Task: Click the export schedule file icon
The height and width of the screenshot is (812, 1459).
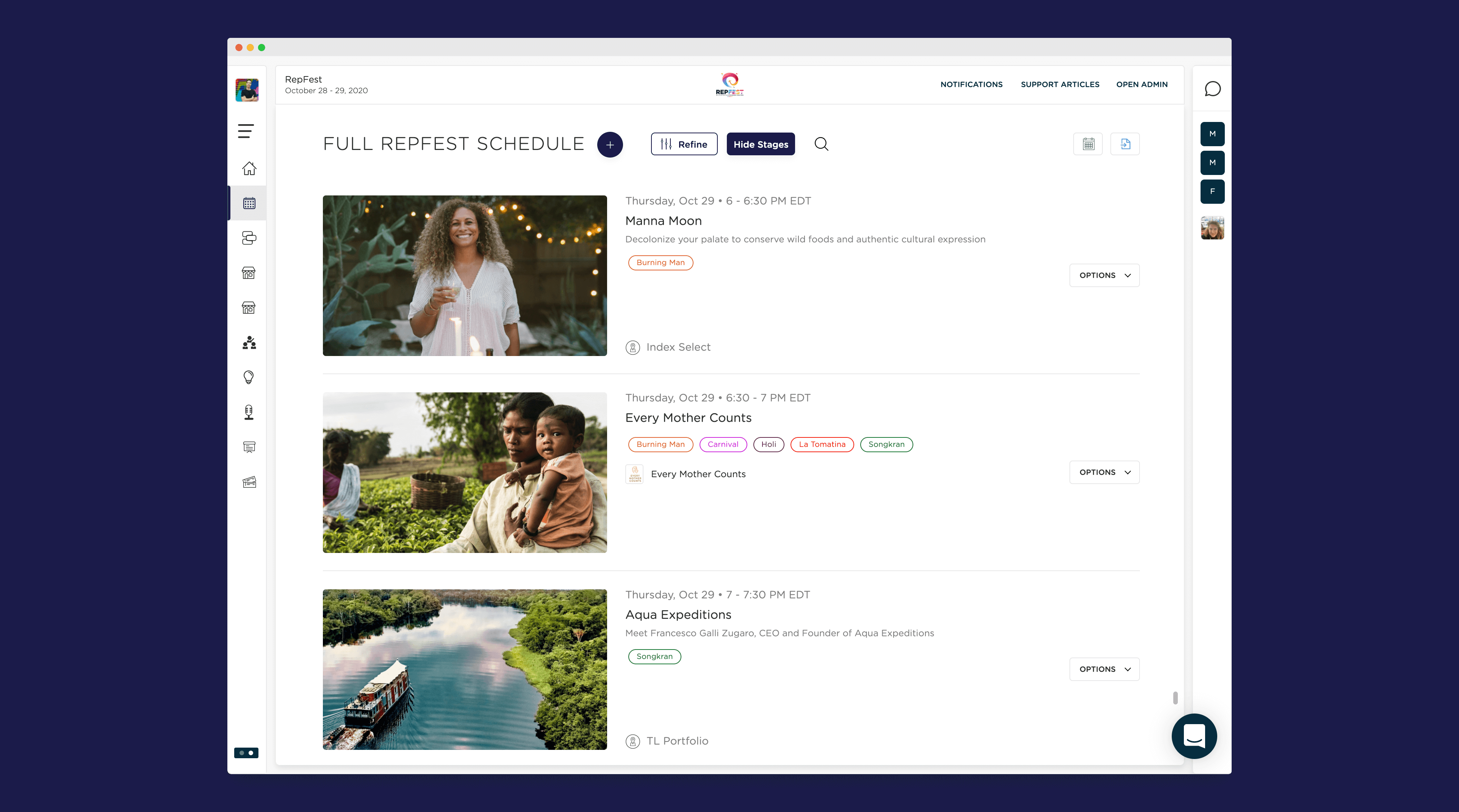Action: pyautogui.click(x=1125, y=144)
